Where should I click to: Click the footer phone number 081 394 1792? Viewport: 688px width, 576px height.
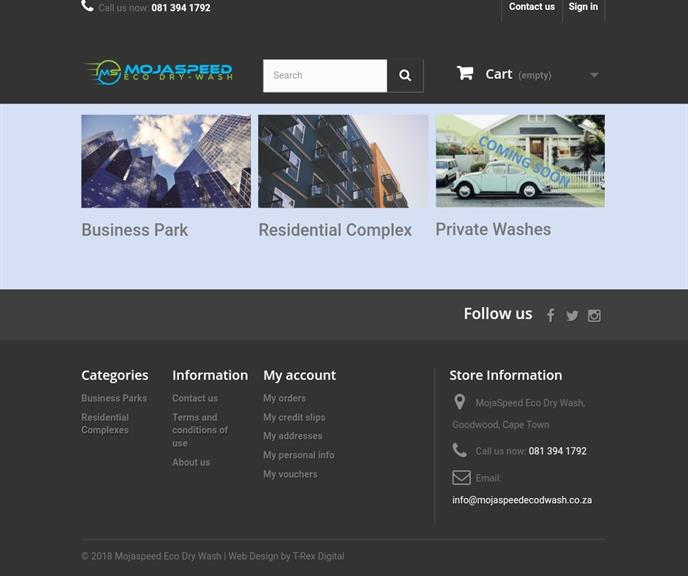pyautogui.click(x=557, y=451)
